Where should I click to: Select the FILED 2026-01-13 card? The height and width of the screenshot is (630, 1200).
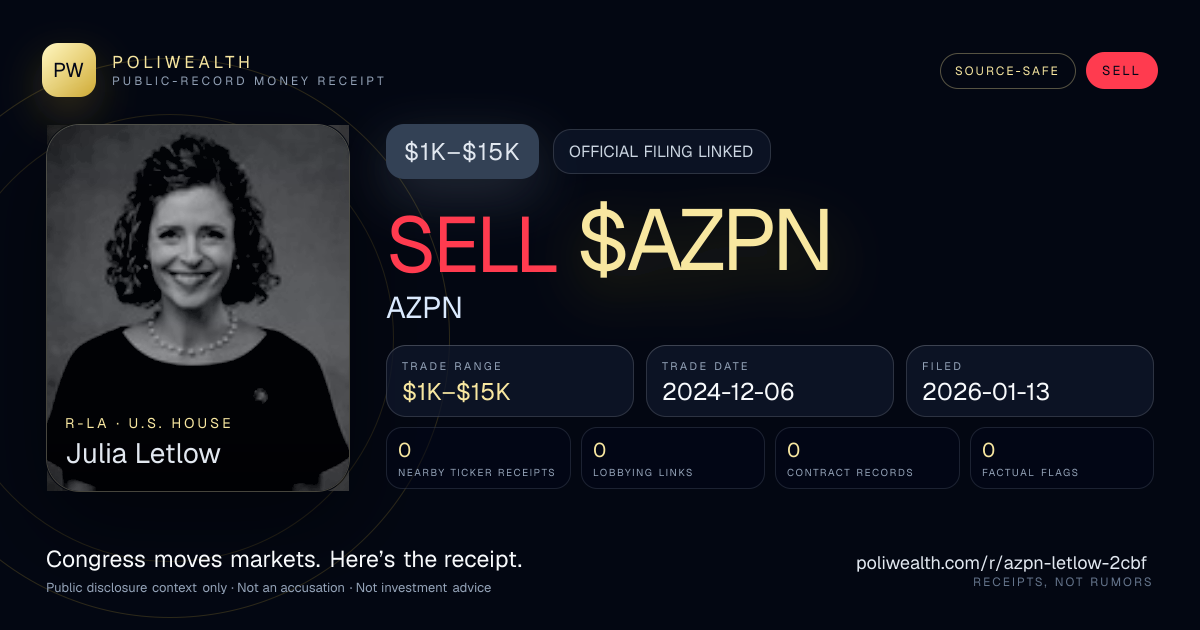1030,381
